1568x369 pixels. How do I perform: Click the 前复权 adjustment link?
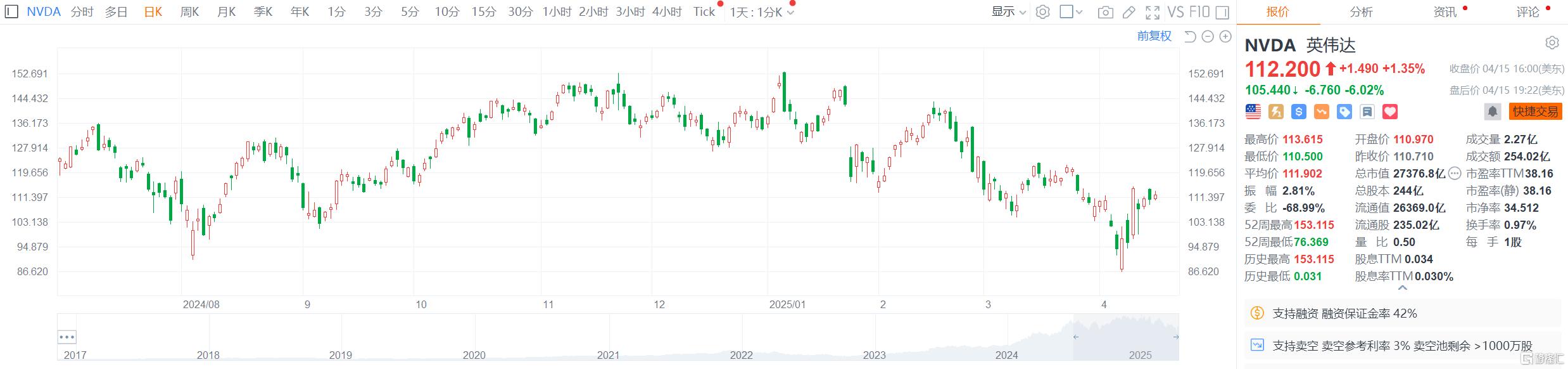click(1154, 36)
